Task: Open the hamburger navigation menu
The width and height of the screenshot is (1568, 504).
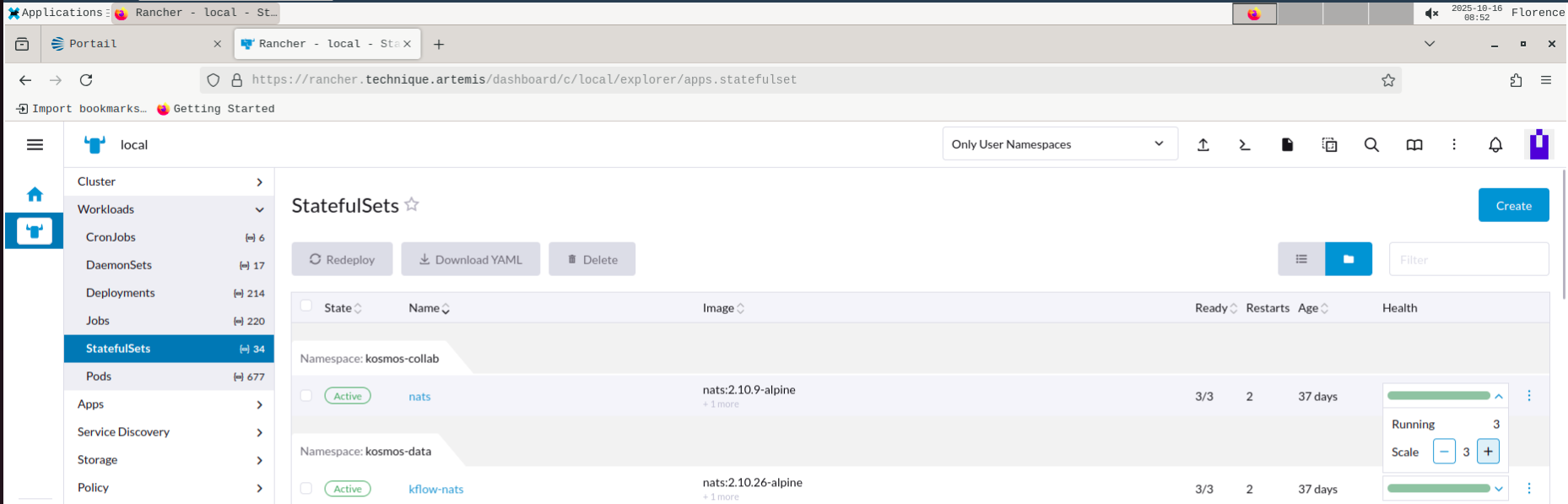Action: 35,144
